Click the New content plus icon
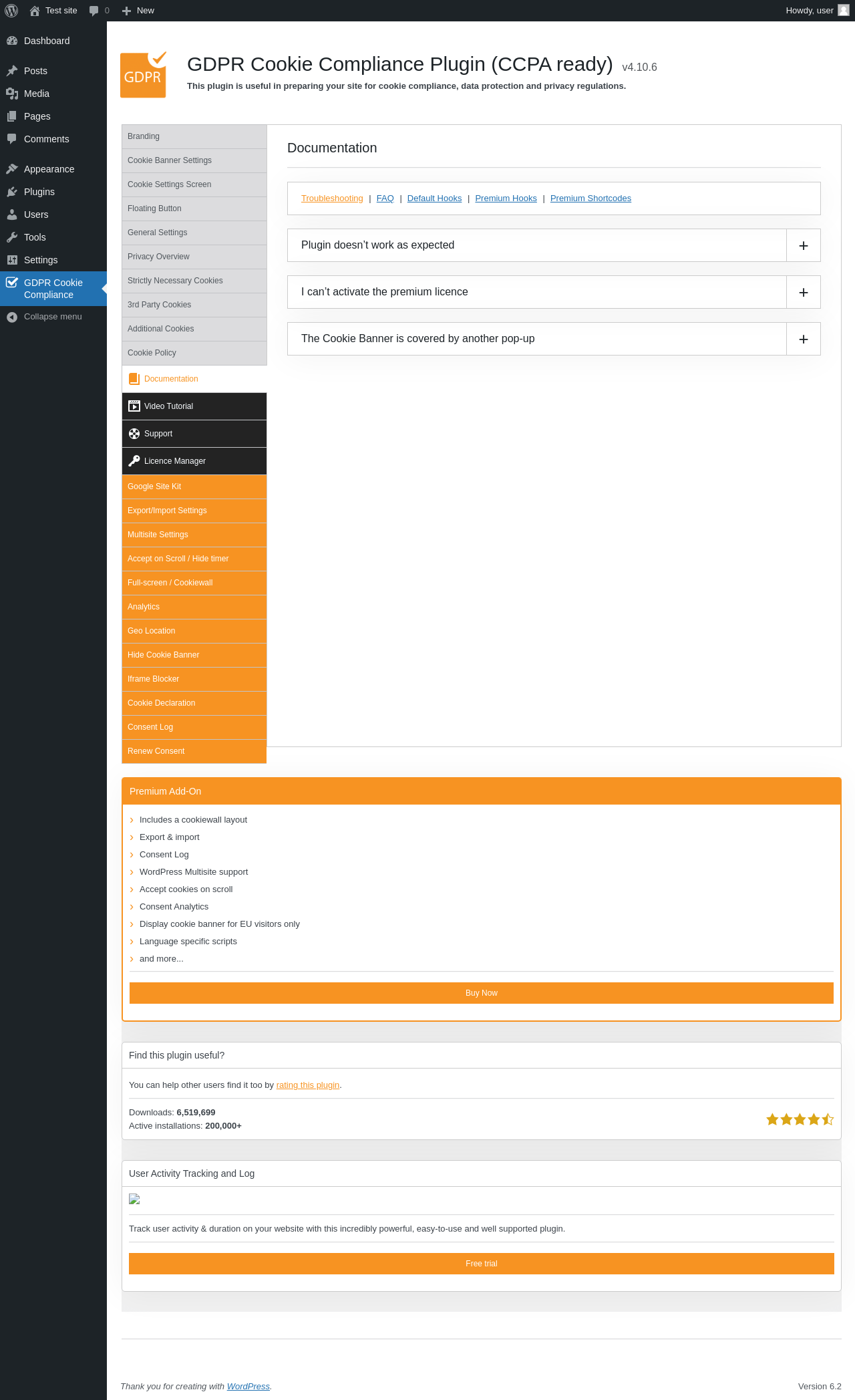 tap(126, 11)
